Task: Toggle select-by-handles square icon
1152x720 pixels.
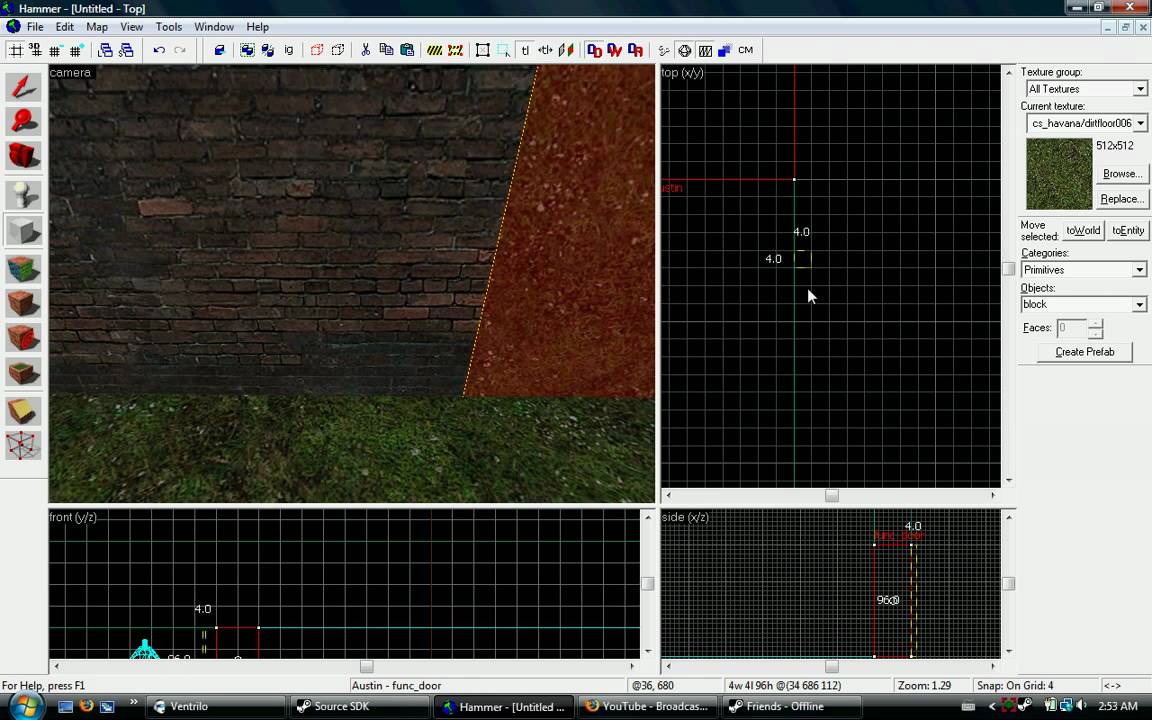Action: 483,50
